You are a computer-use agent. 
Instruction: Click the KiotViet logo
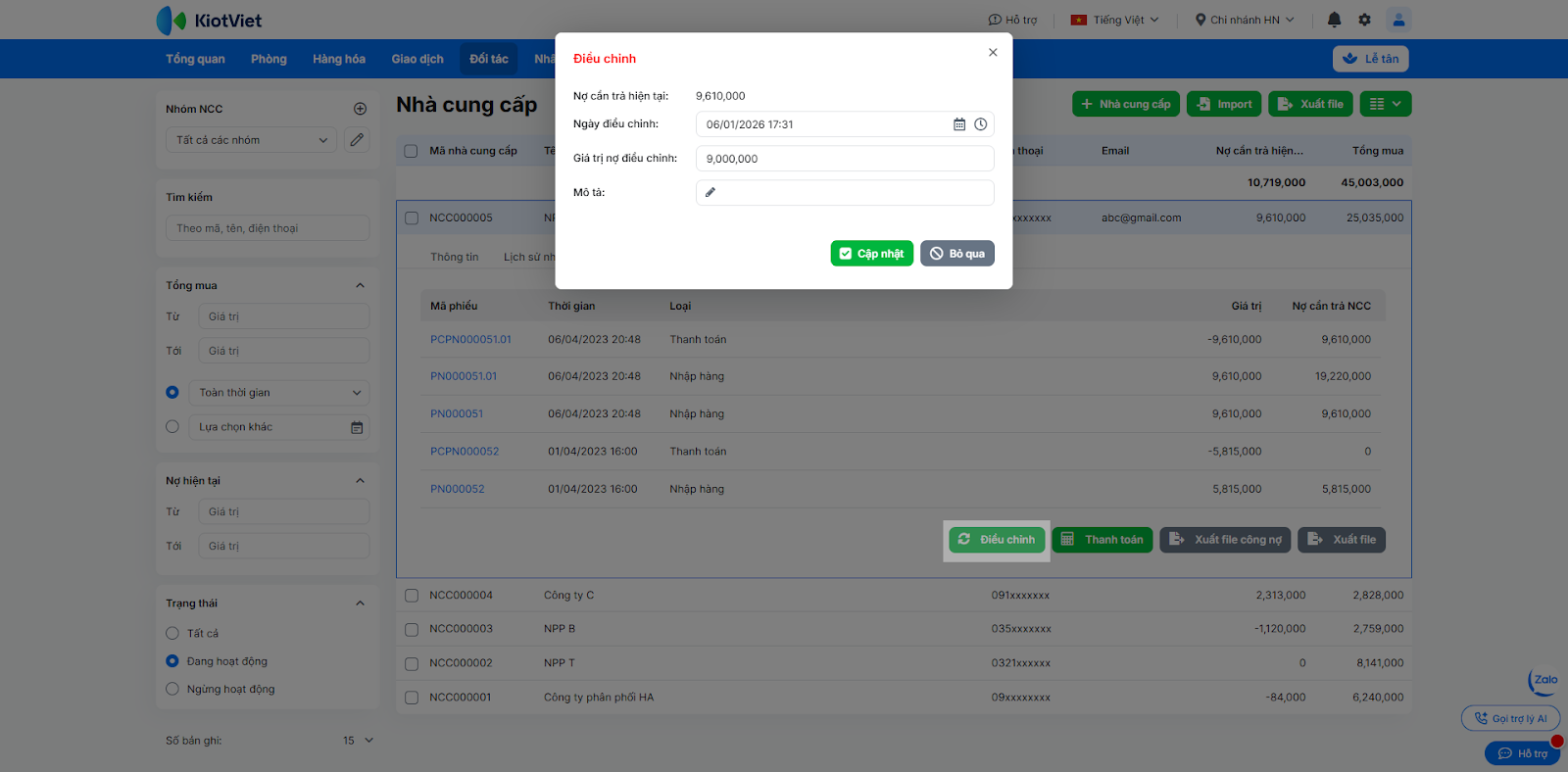click(209, 21)
